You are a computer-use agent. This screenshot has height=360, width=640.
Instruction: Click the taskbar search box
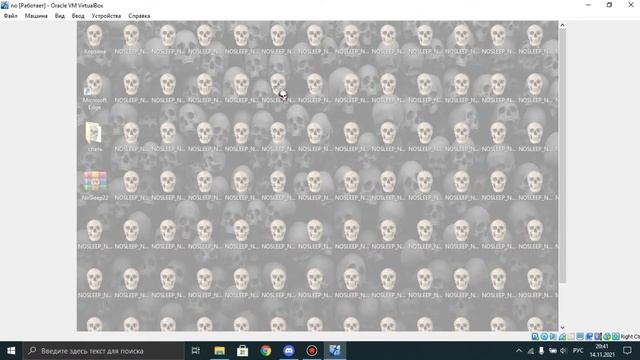[x=103, y=351]
